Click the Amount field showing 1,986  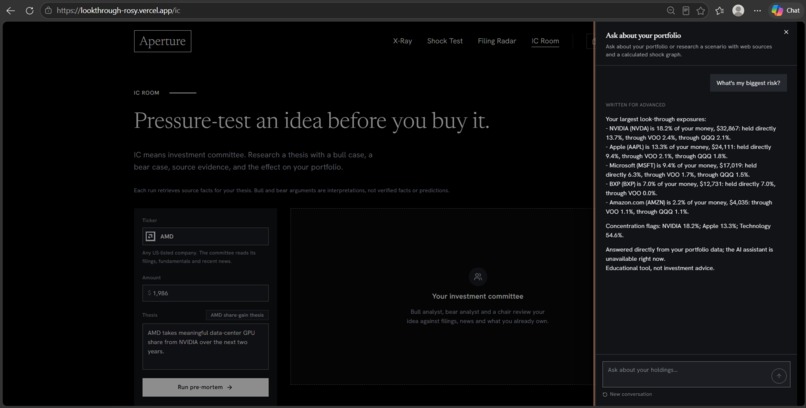coord(205,293)
